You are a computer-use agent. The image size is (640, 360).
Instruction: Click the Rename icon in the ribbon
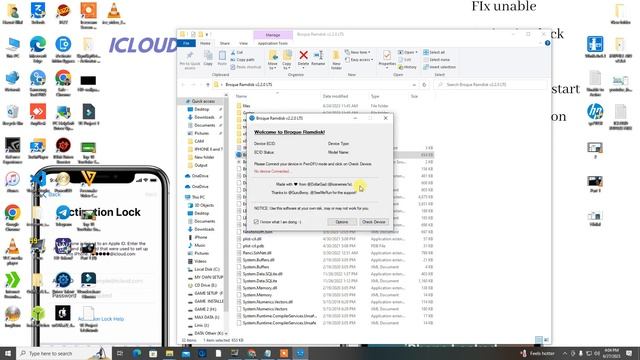click(318, 58)
